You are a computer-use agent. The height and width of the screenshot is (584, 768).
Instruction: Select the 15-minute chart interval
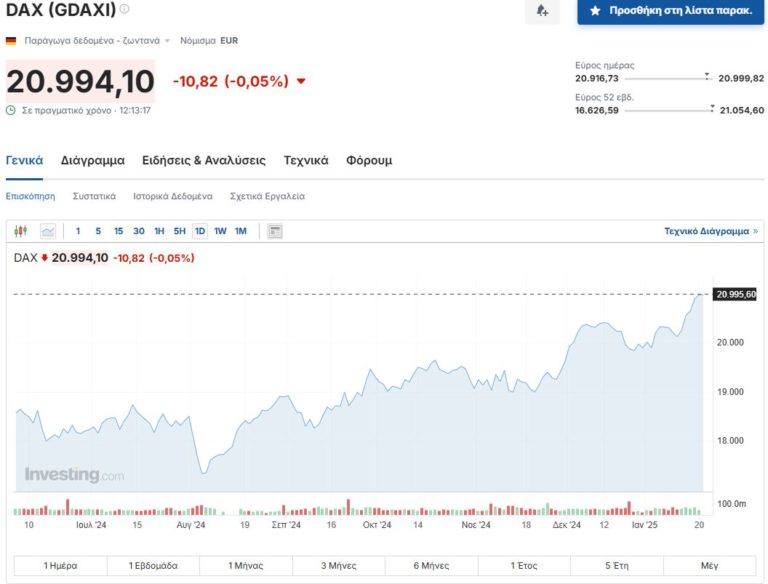[x=118, y=231]
